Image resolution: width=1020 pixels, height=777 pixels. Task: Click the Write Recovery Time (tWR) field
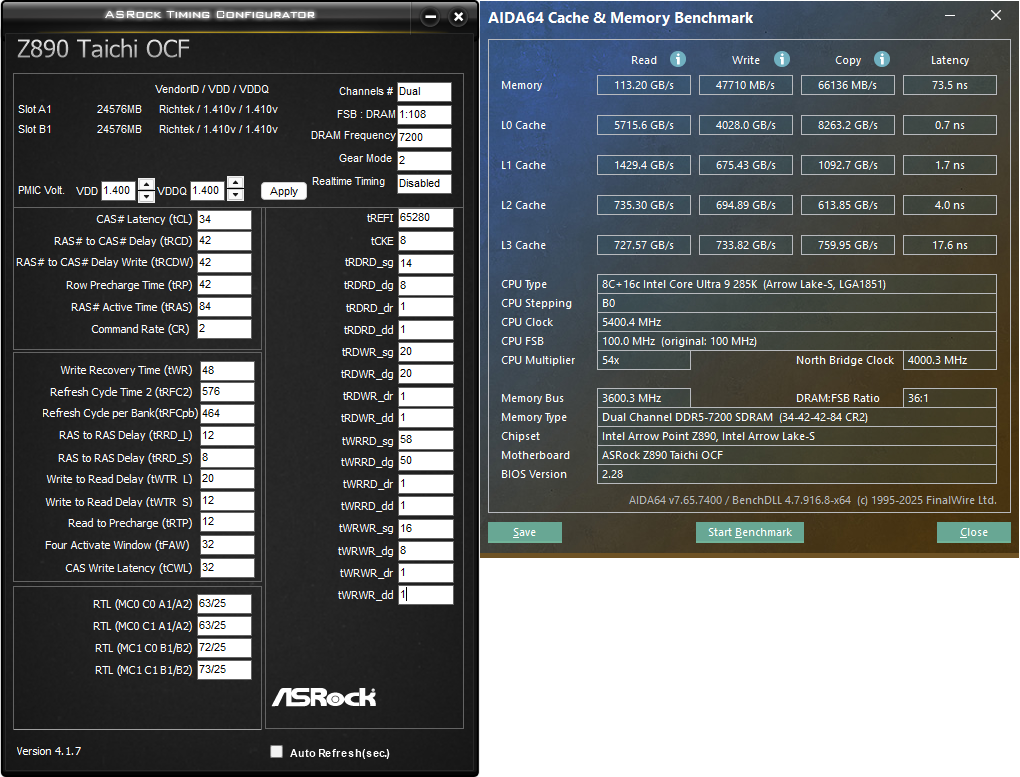(227, 370)
